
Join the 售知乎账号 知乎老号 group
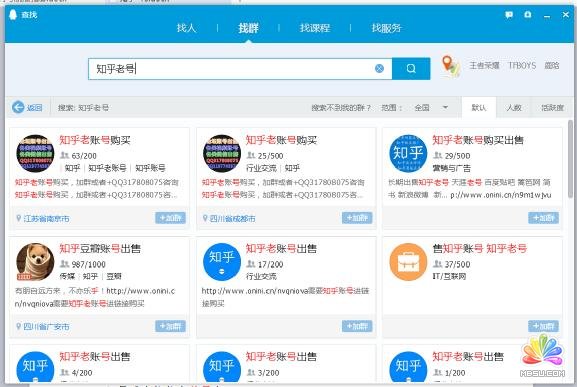[543, 326]
